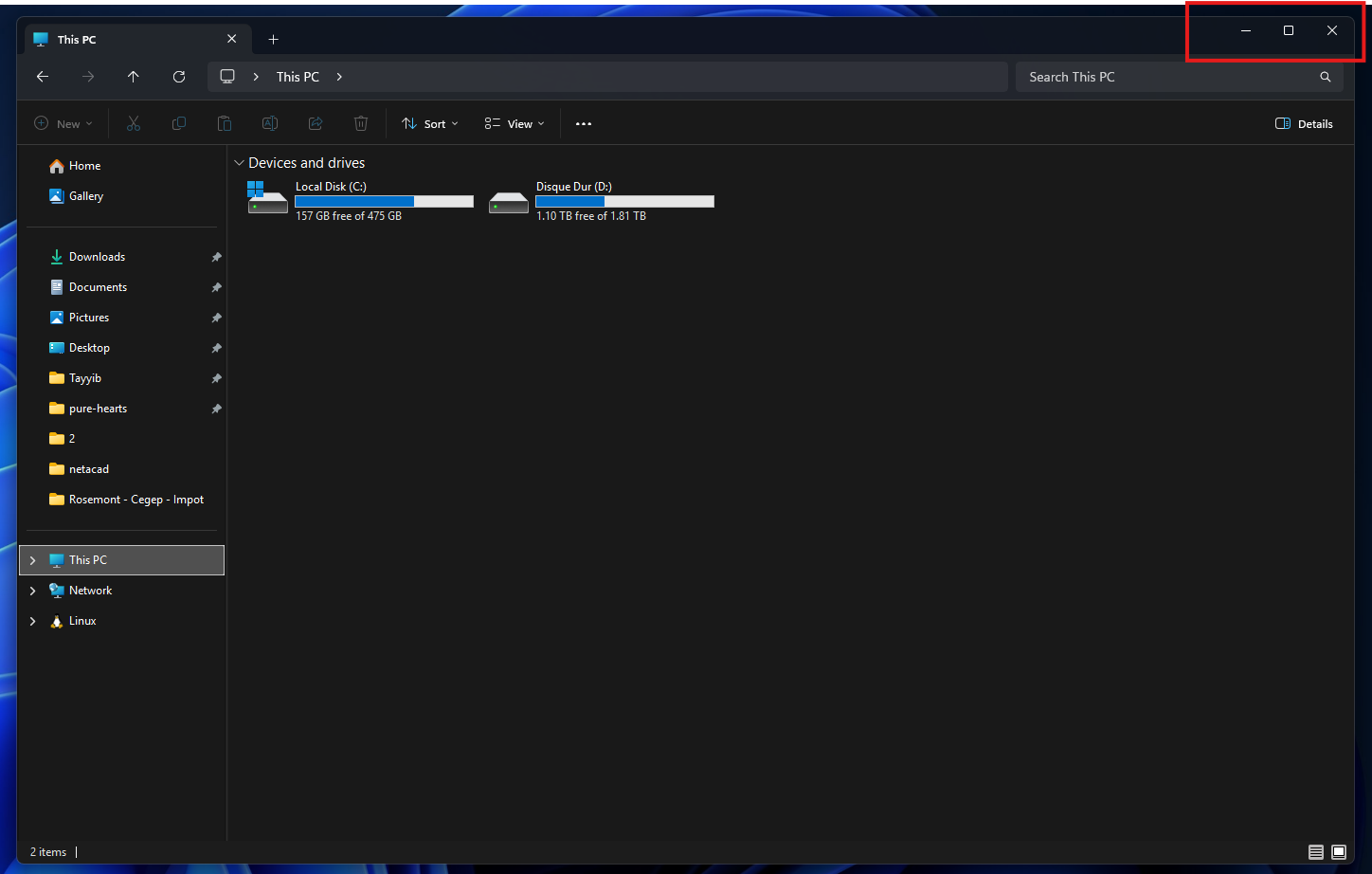Toggle the Details pane
Viewport: 1372px width, 874px height.
pos(1304,124)
